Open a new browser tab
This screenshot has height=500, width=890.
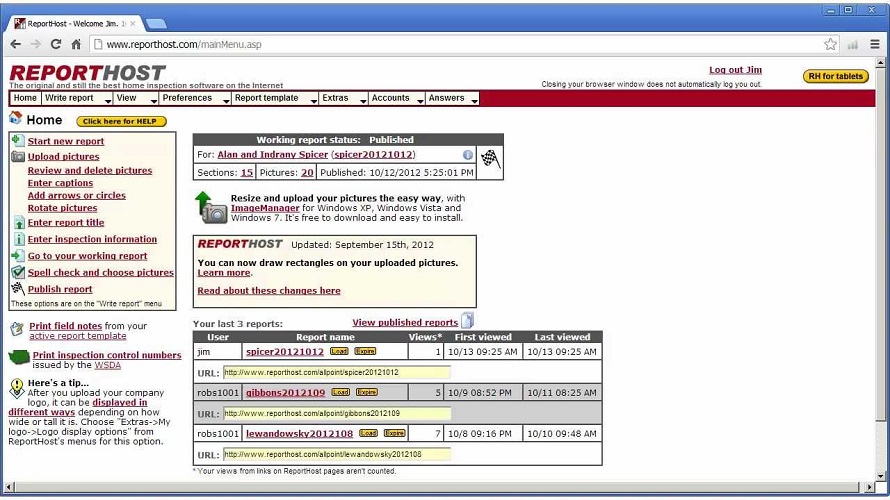tap(156, 24)
